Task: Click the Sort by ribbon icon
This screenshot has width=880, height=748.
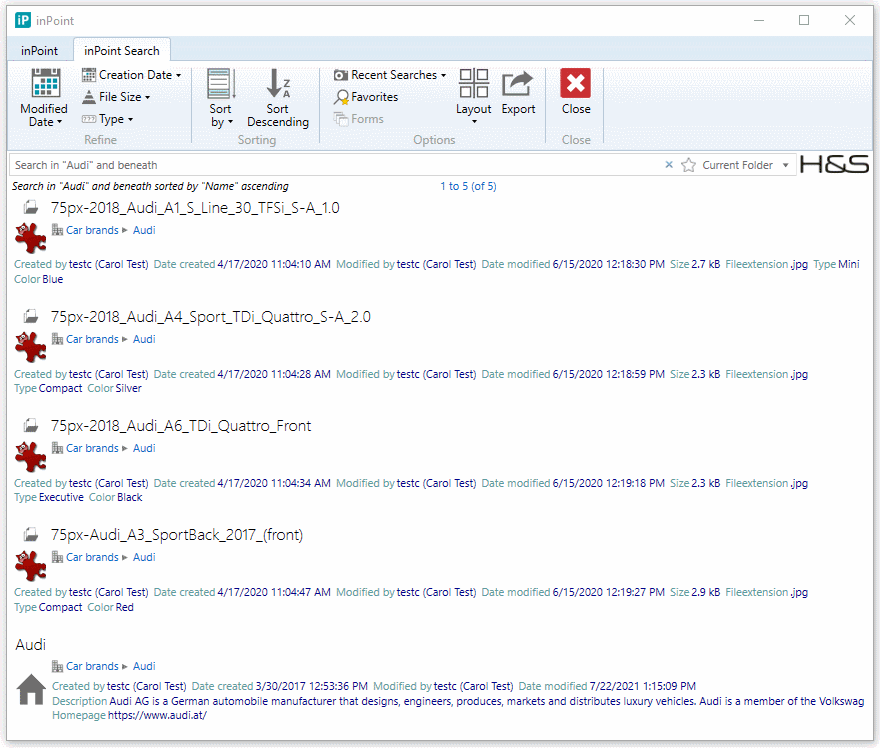Action: pyautogui.click(x=220, y=98)
